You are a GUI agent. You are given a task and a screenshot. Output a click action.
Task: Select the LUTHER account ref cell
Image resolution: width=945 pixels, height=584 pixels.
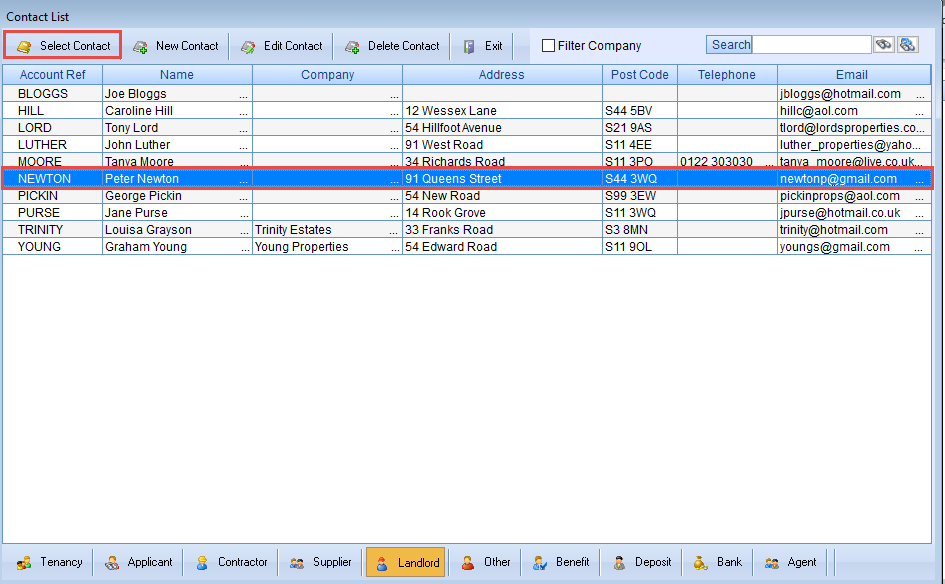[x=53, y=145]
